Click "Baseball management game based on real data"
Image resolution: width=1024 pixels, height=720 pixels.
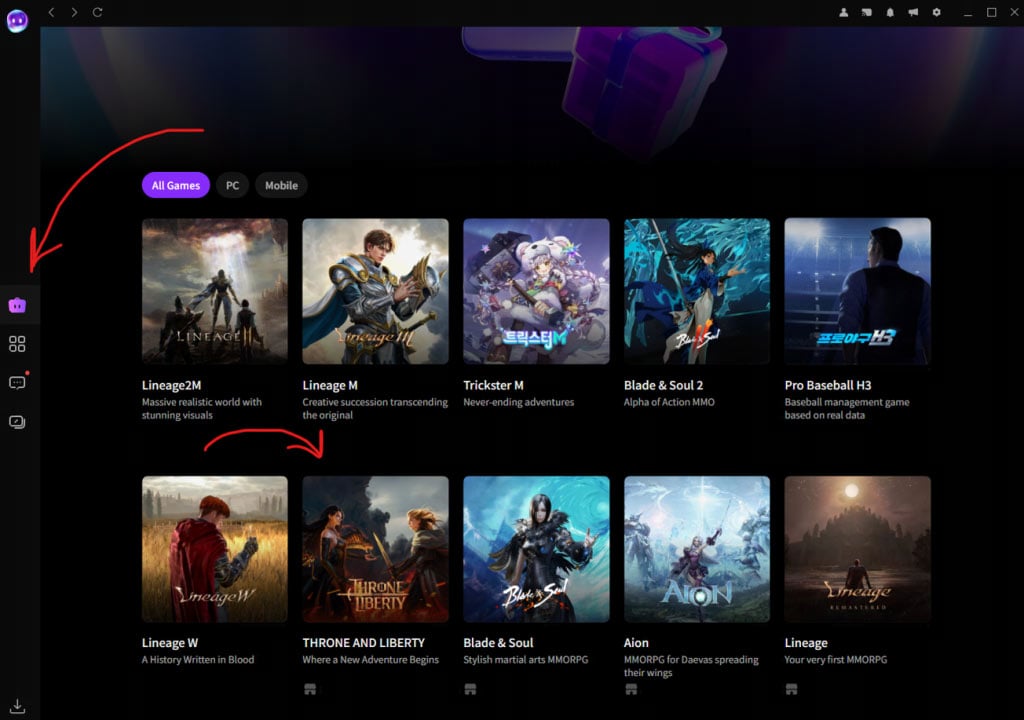click(x=847, y=408)
